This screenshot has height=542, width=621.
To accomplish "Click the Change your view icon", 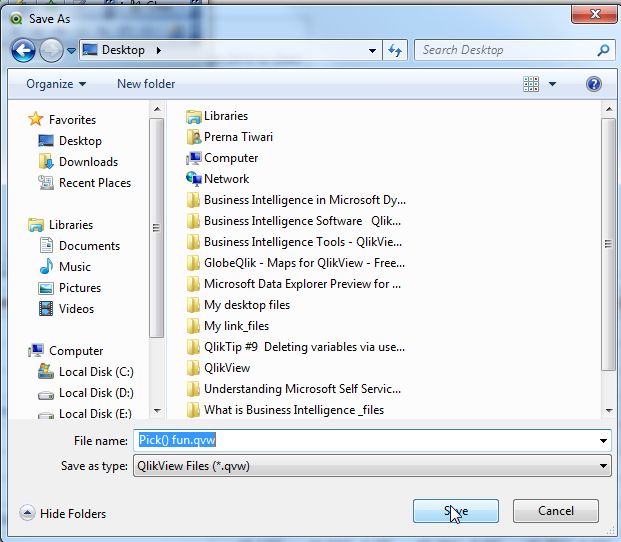I will [x=531, y=84].
